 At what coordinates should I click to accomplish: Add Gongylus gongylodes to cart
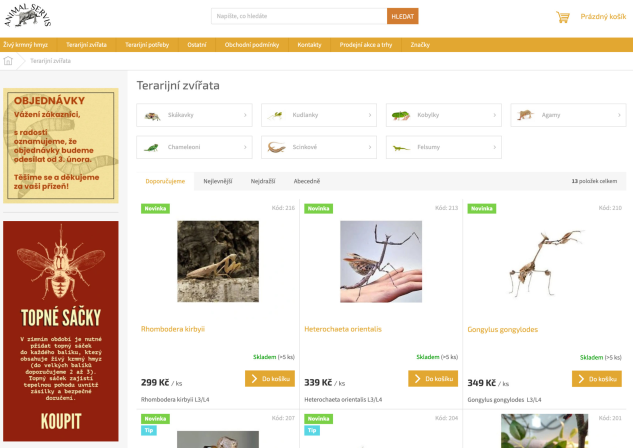[597, 379]
